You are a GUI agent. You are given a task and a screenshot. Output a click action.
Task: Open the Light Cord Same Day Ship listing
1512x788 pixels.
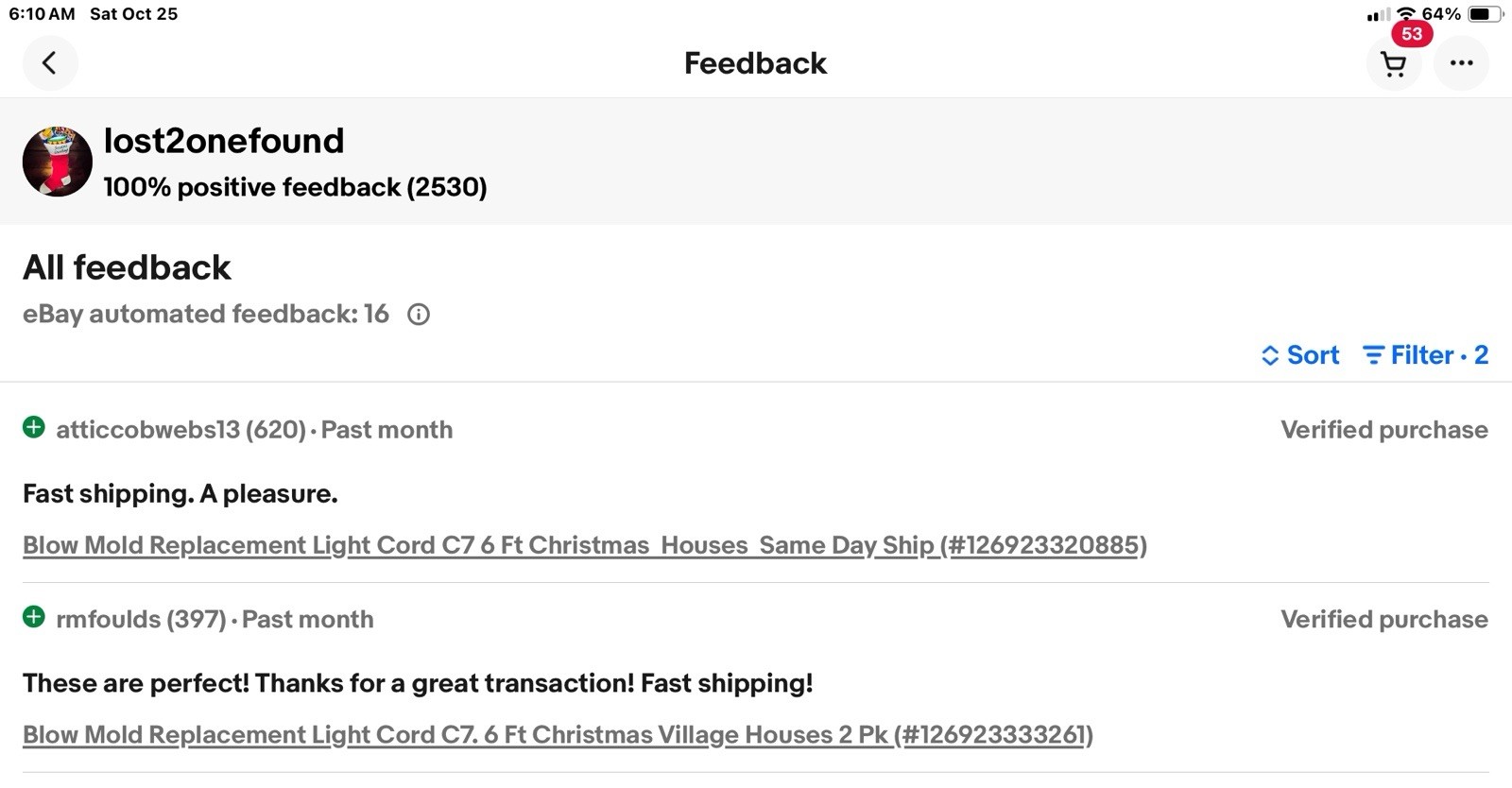(x=584, y=545)
